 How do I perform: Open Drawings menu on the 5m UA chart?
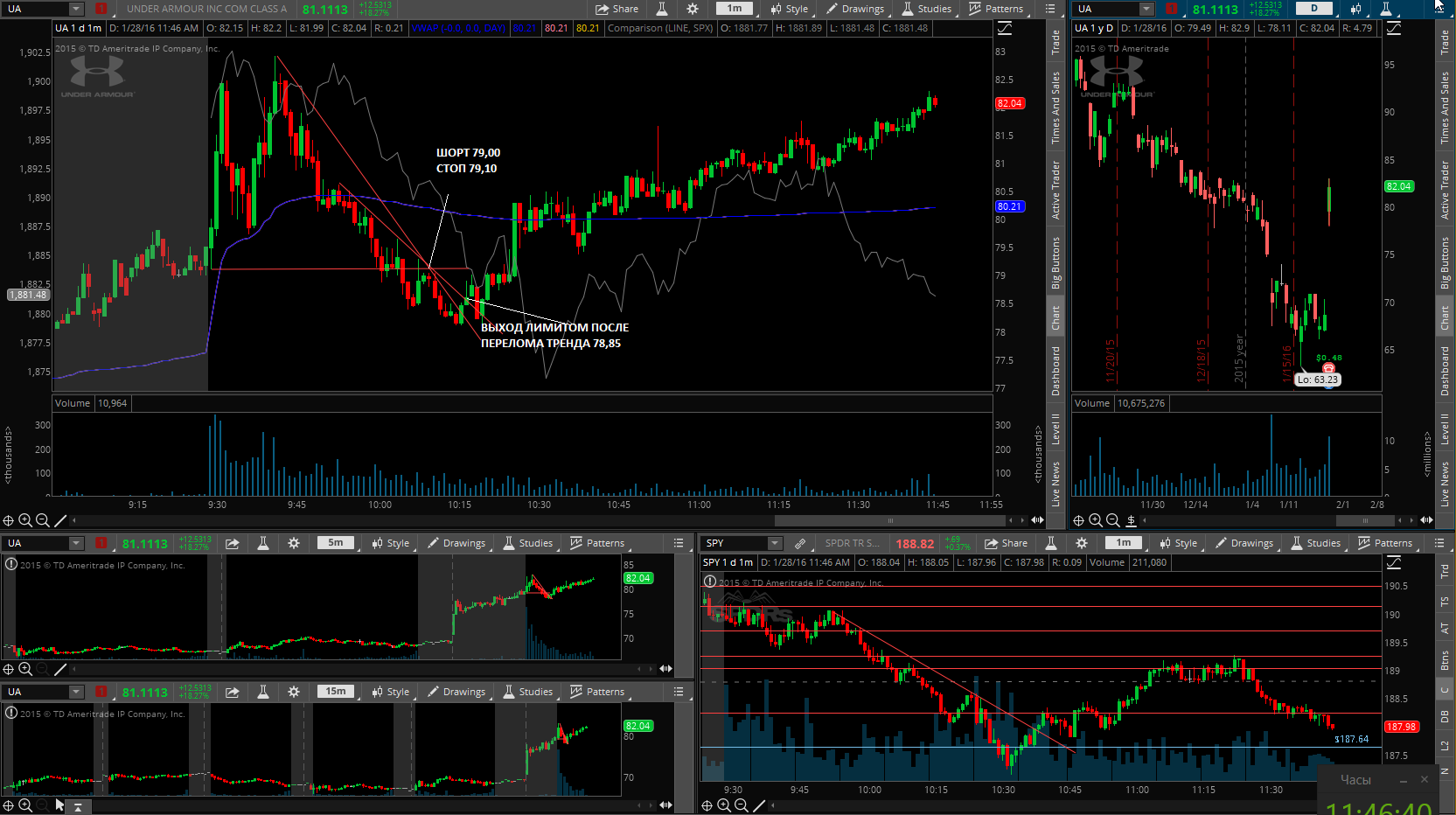(x=456, y=543)
